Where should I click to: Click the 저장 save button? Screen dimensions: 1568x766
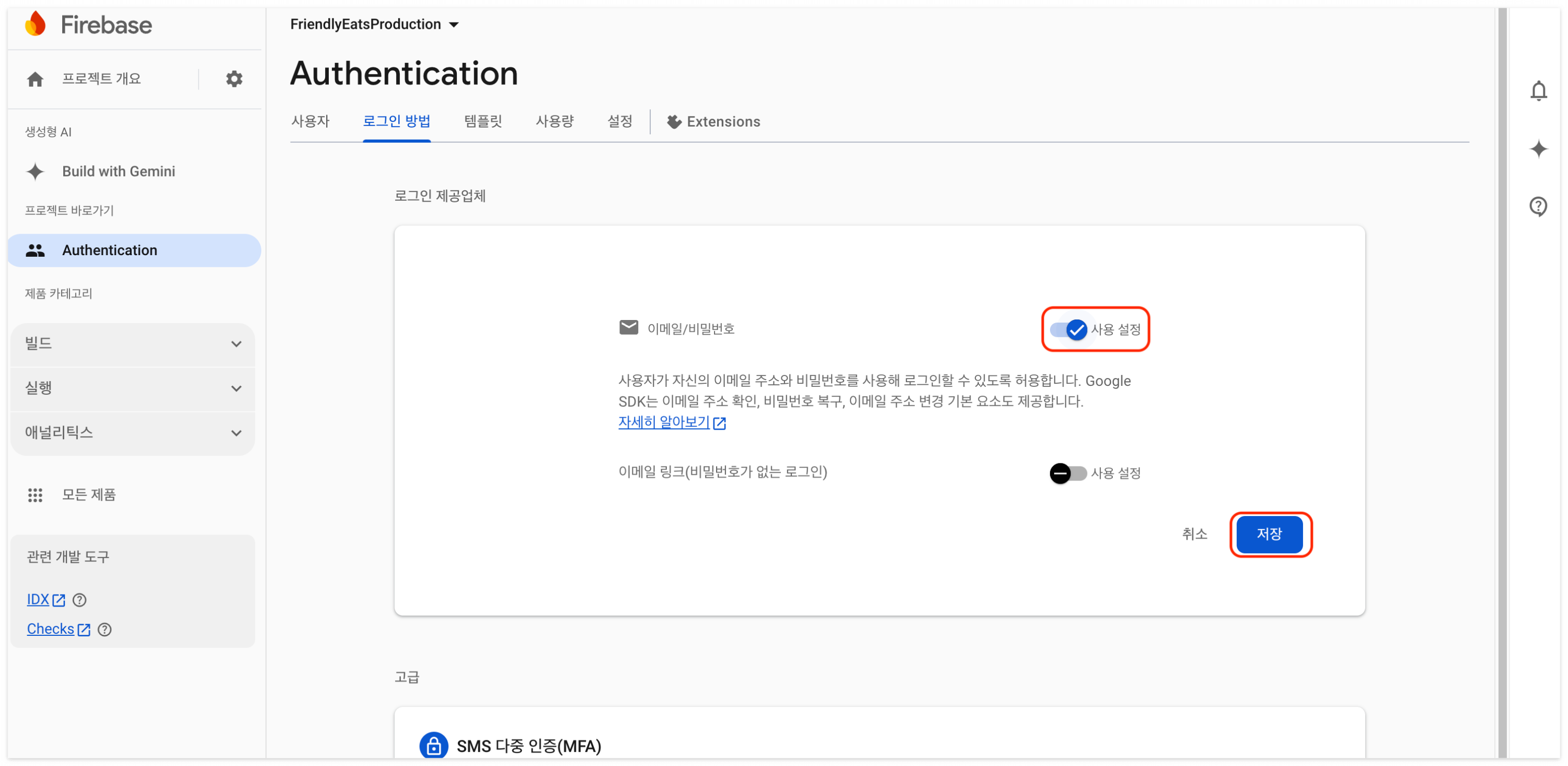pyautogui.click(x=1269, y=534)
